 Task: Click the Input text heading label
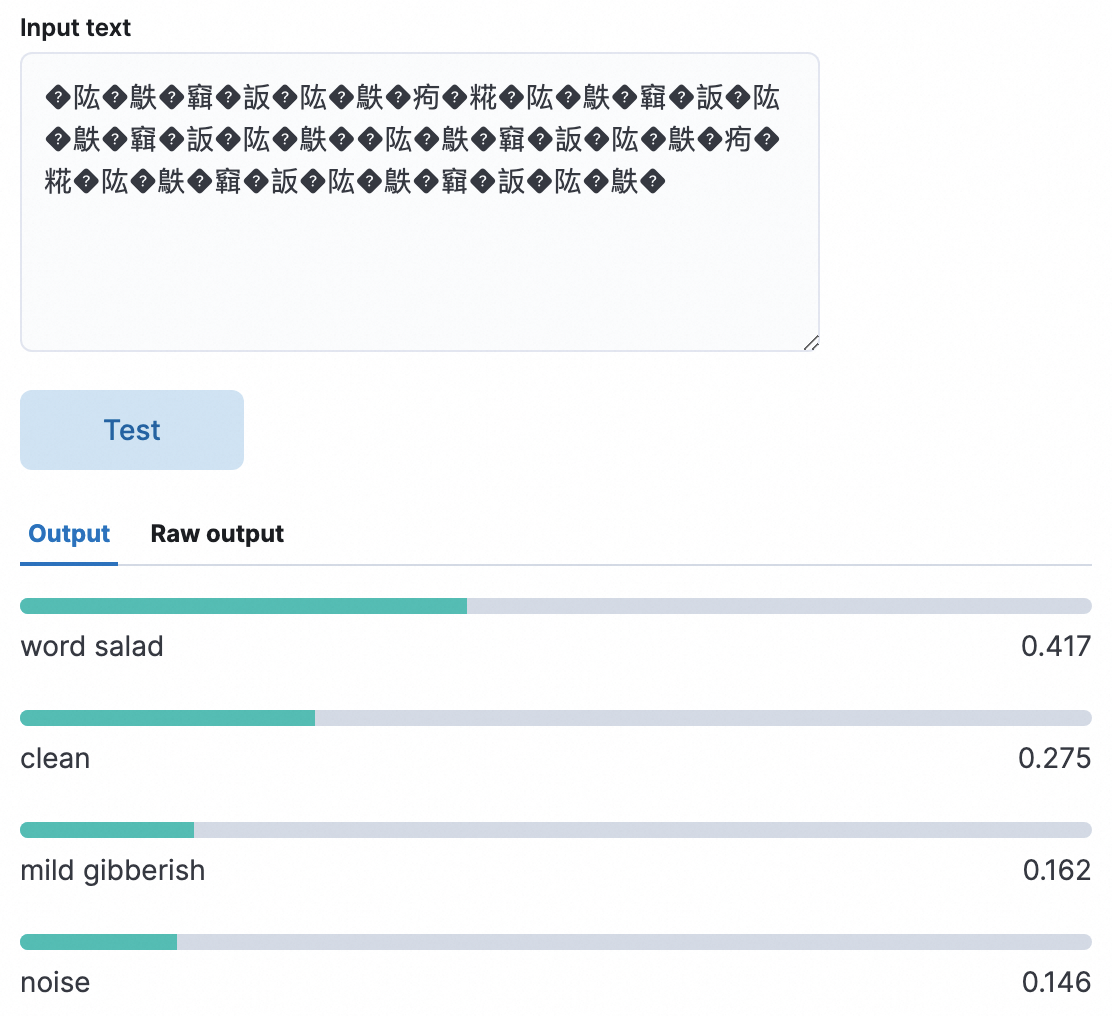point(76,28)
